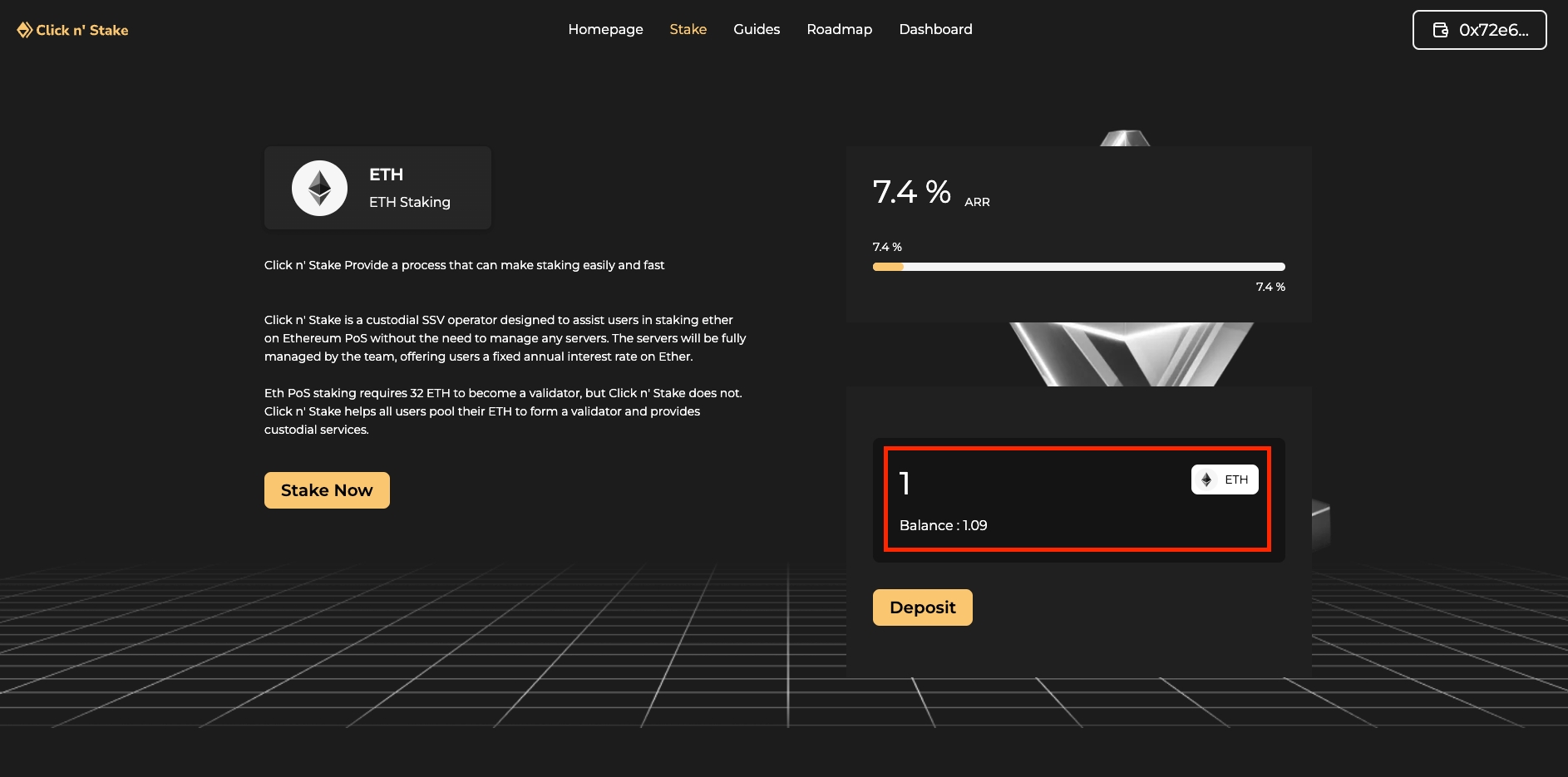Expand the 0x72e6... wallet address menu
This screenshot has height=777, width=1568.
coord(1479,30)
